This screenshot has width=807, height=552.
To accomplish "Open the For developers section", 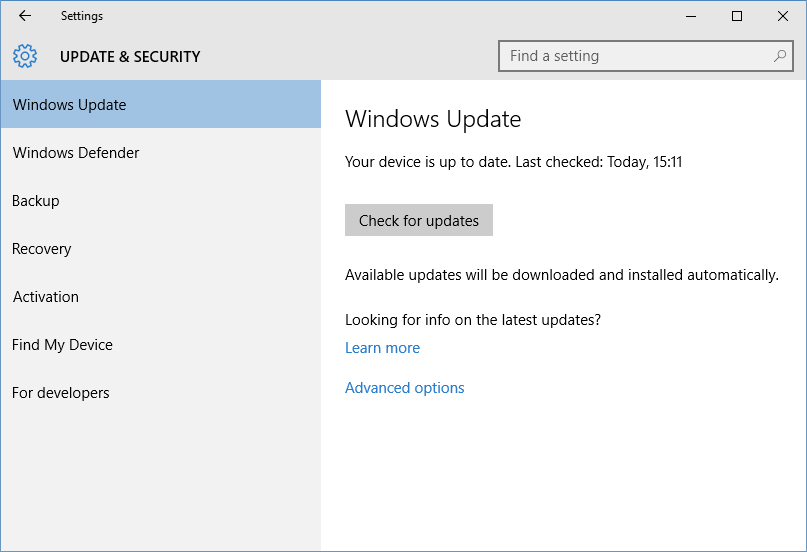I will click(x=161, y=393).
